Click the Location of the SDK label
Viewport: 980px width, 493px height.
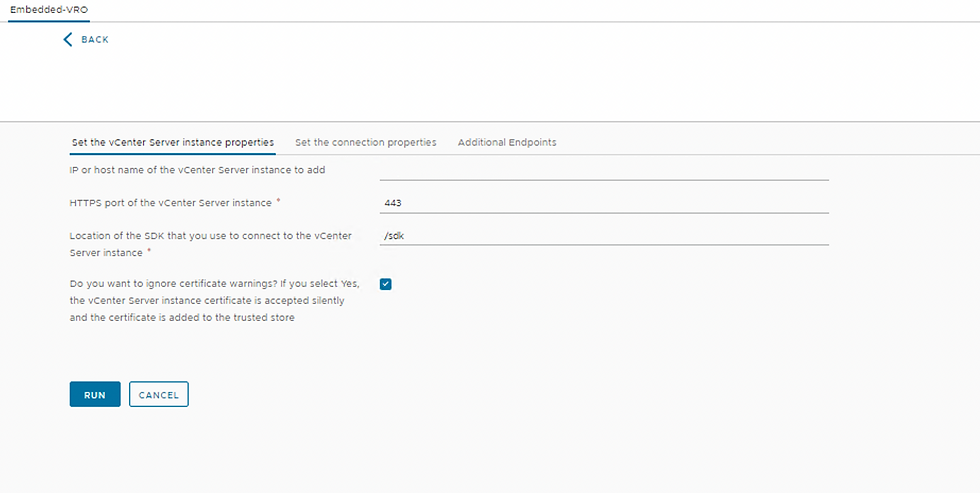pos(211,244)
